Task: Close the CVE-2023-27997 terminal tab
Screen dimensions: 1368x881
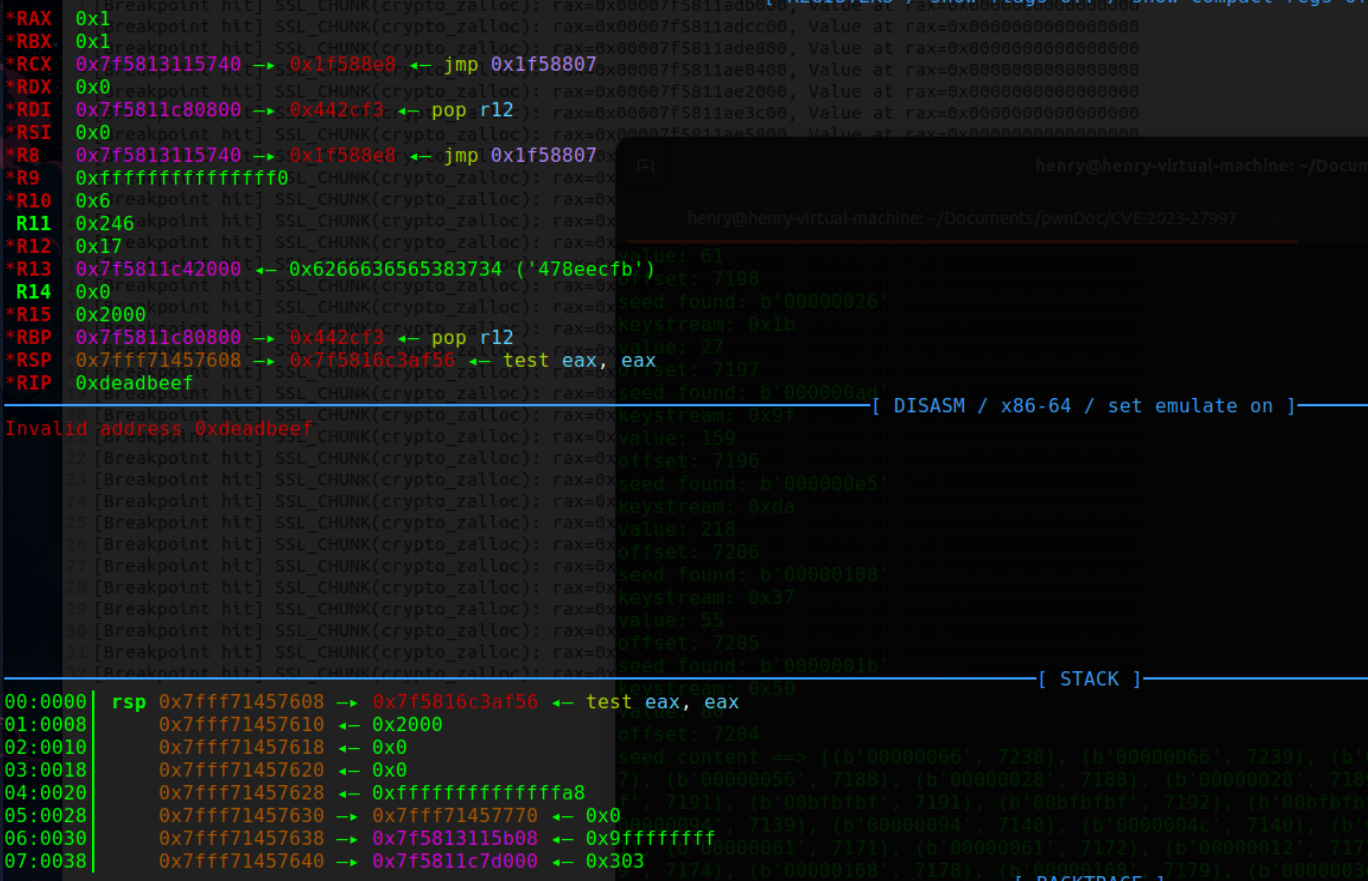Action: [x=1276, y=218]
